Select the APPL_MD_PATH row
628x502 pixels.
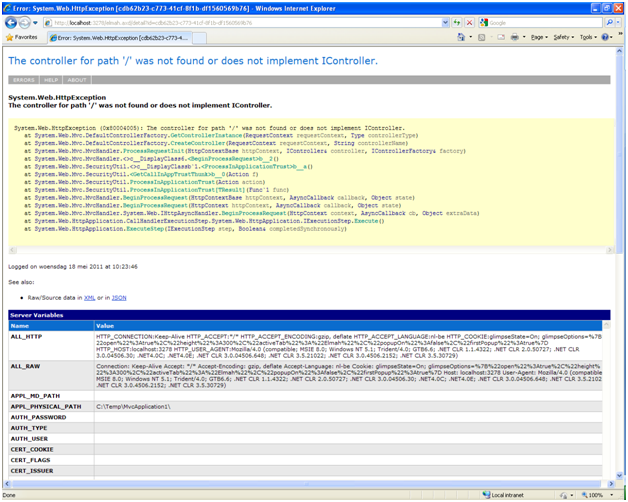(305, 396)
